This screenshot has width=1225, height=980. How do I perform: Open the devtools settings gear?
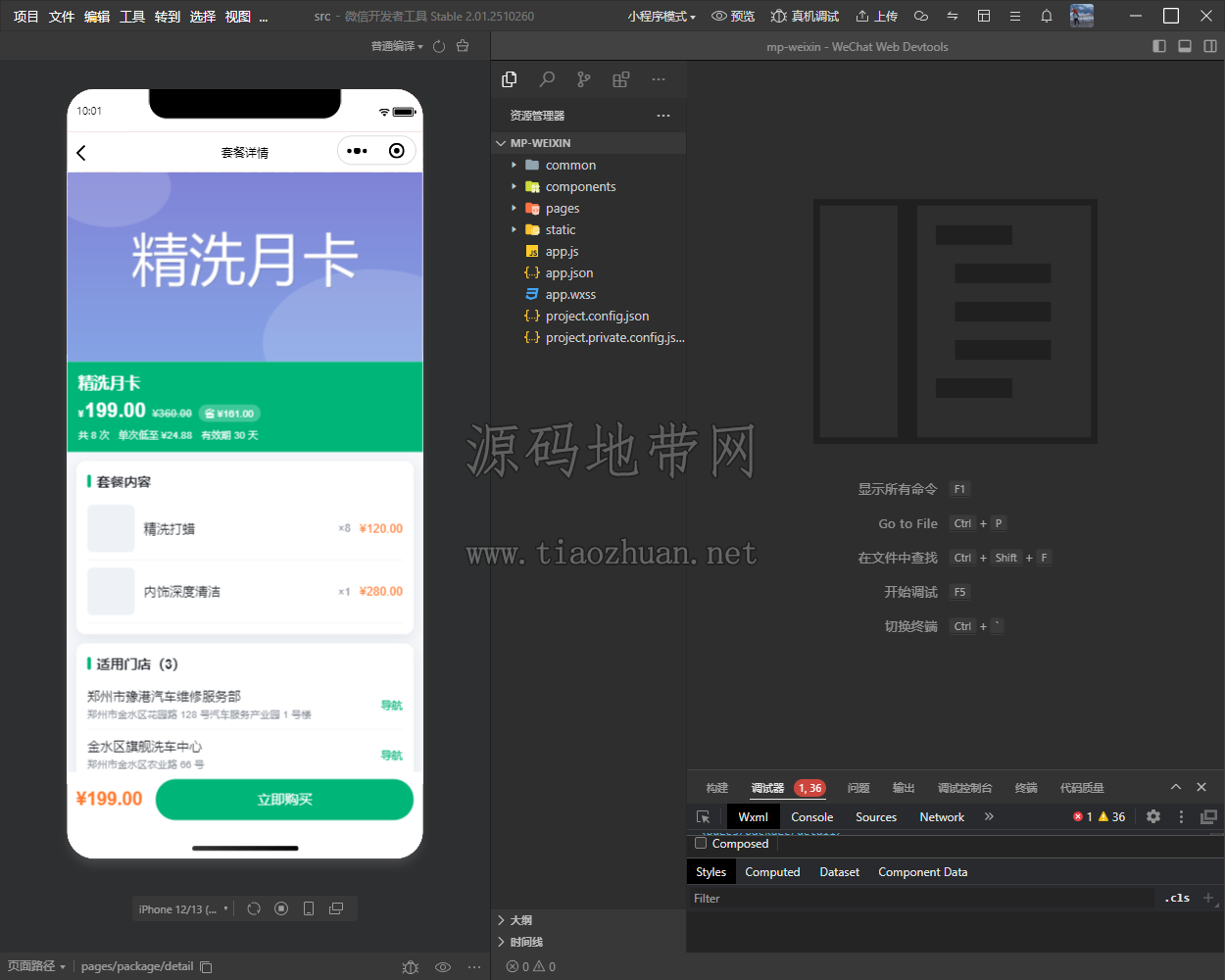tap(1153, 816)
